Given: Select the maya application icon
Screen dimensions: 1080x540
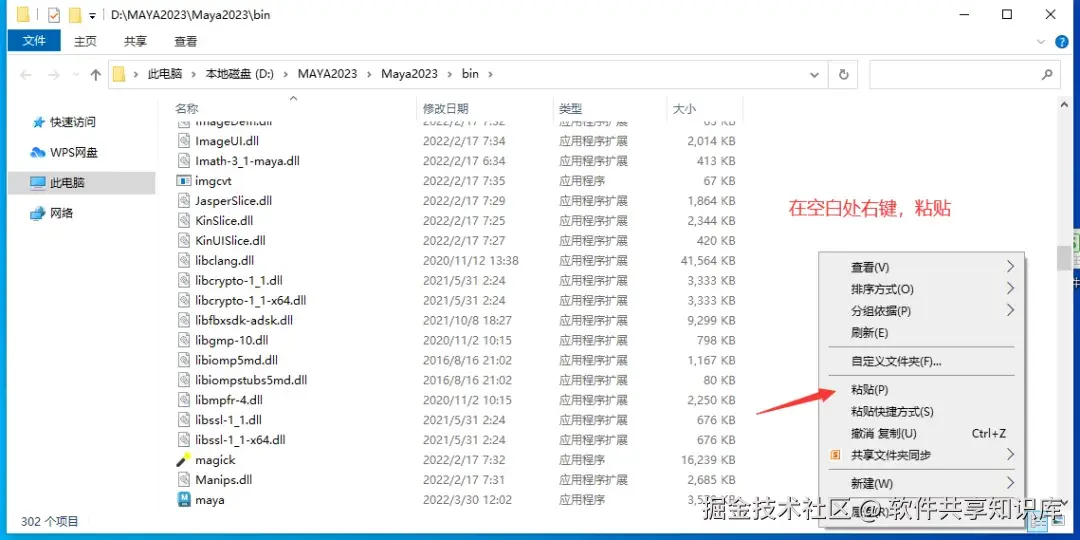Looking at the screenshot, I should [184, 499].
